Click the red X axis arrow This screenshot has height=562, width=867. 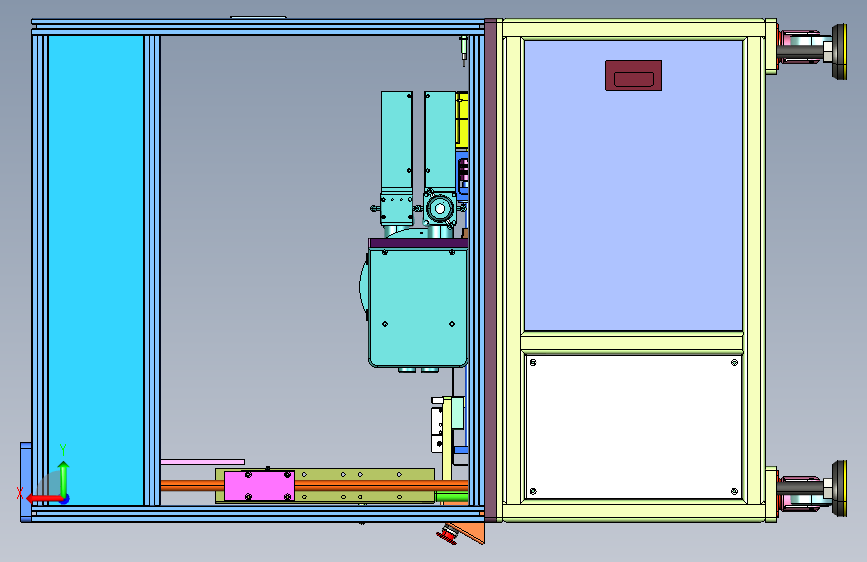click(44, 499)
